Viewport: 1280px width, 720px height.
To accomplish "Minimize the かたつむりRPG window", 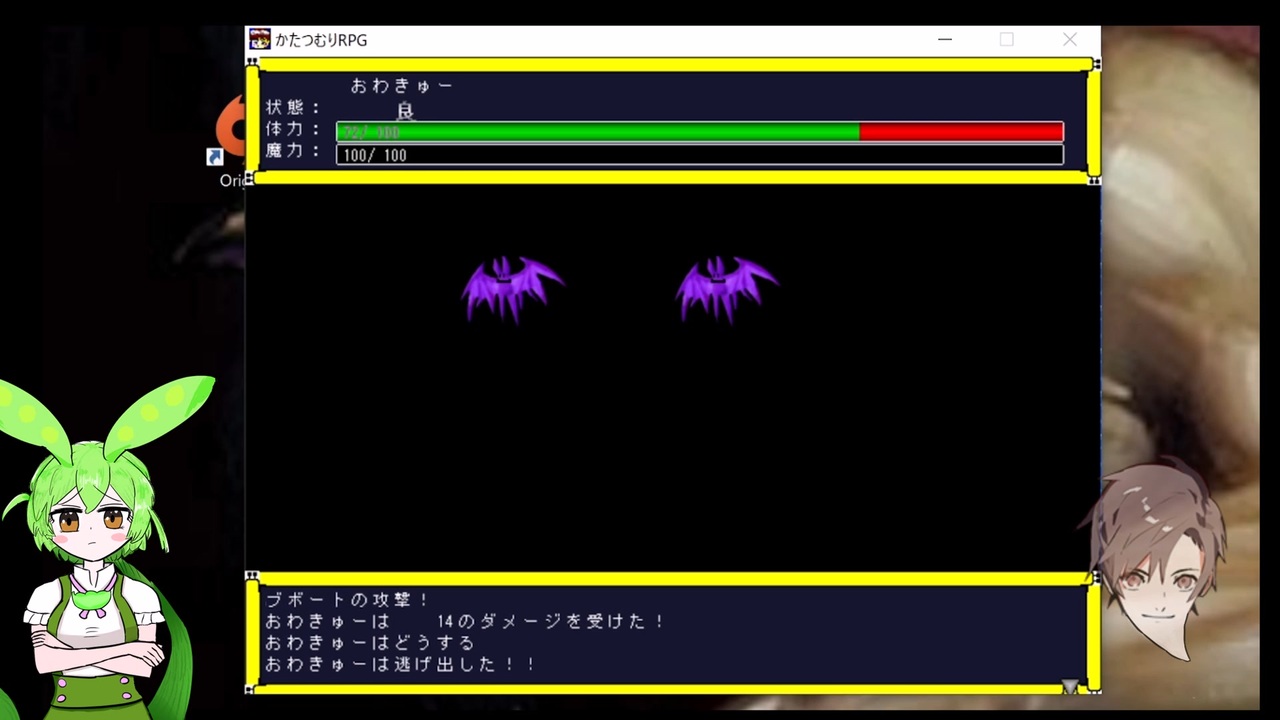I will tap(944, 40).
